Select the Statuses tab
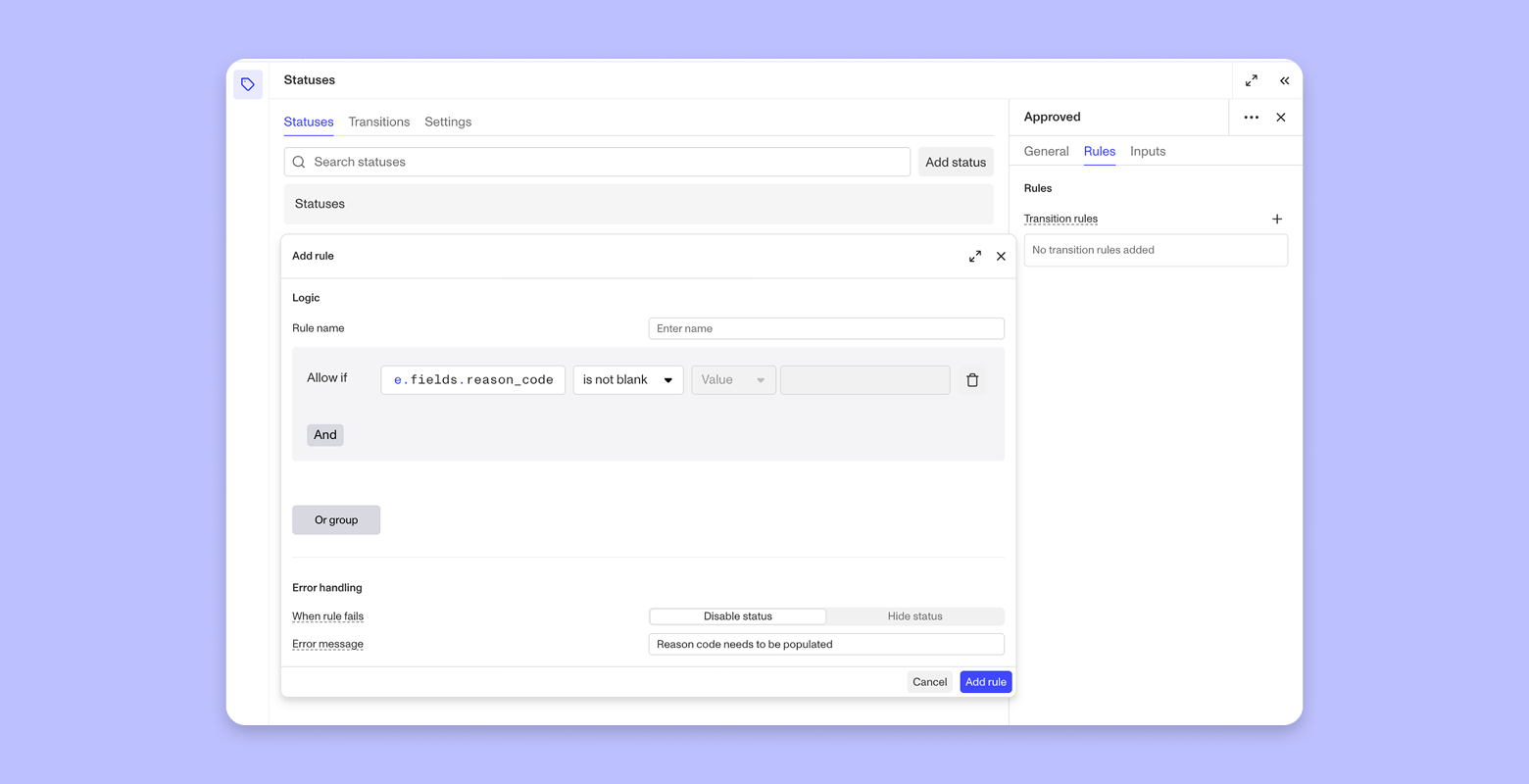This screenshot has height=784, width=1529. tap(309, 122)
